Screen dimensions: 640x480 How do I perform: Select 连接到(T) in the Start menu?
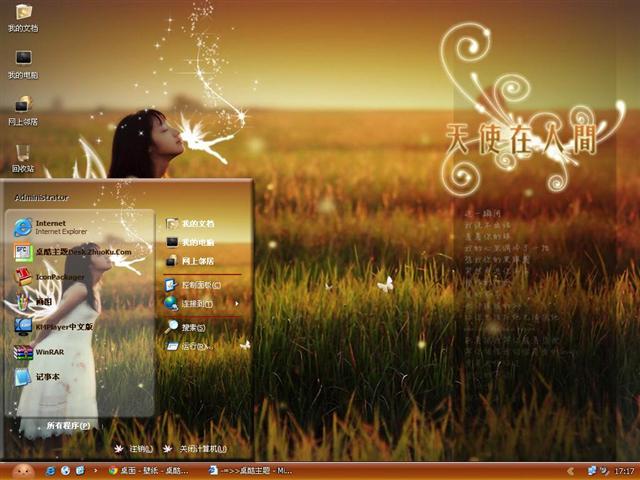click(189, 304)
